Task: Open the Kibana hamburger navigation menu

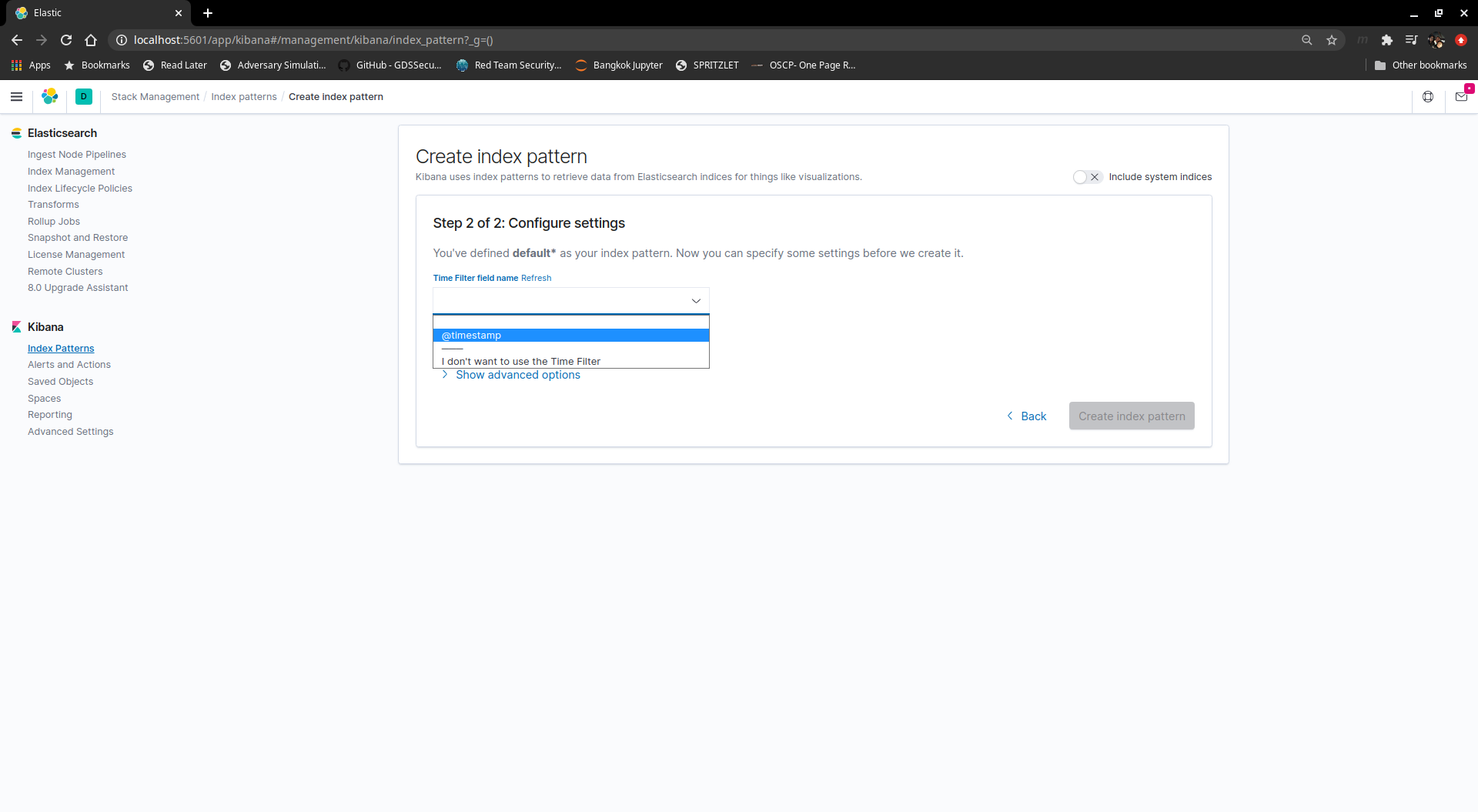Action: pyautogui.click(x=16, y=97)
